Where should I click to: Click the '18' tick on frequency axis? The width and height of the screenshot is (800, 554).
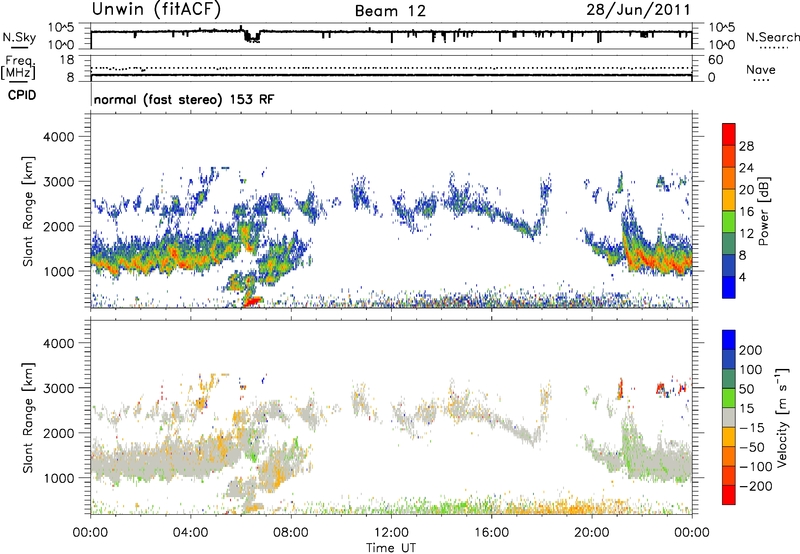tap(67, 60)
